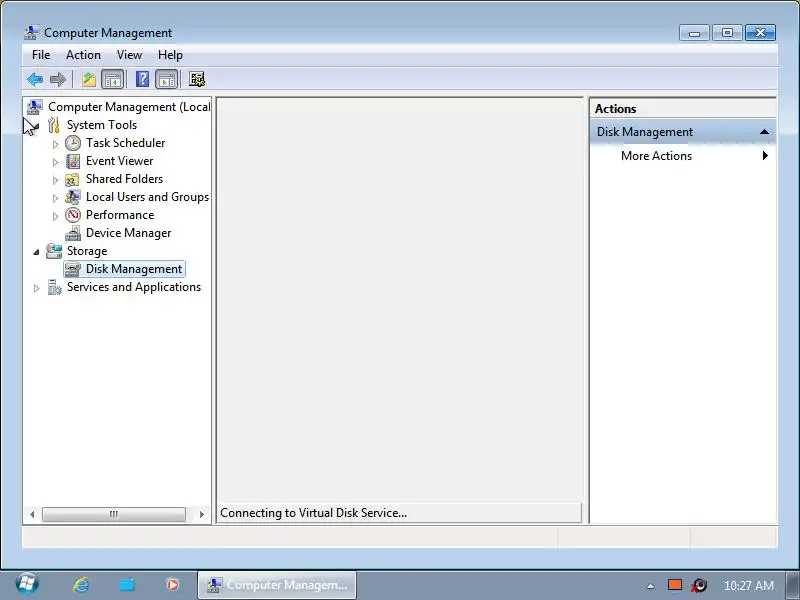Click the Storage node icon
800x600 pixels.
pos(54,251)
